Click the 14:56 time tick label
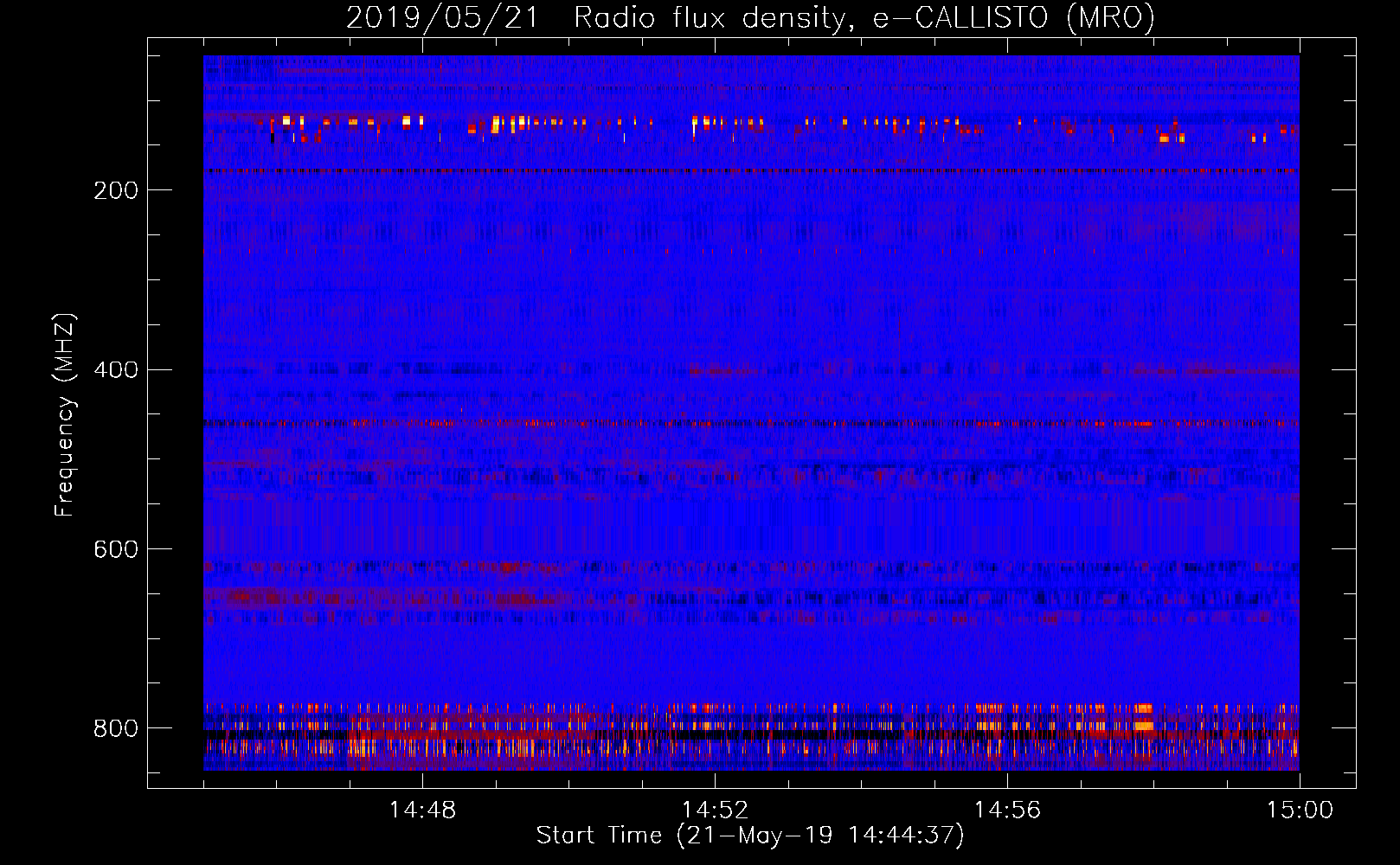Viewport: 1400px width, 865px height. coord(1007,810)
